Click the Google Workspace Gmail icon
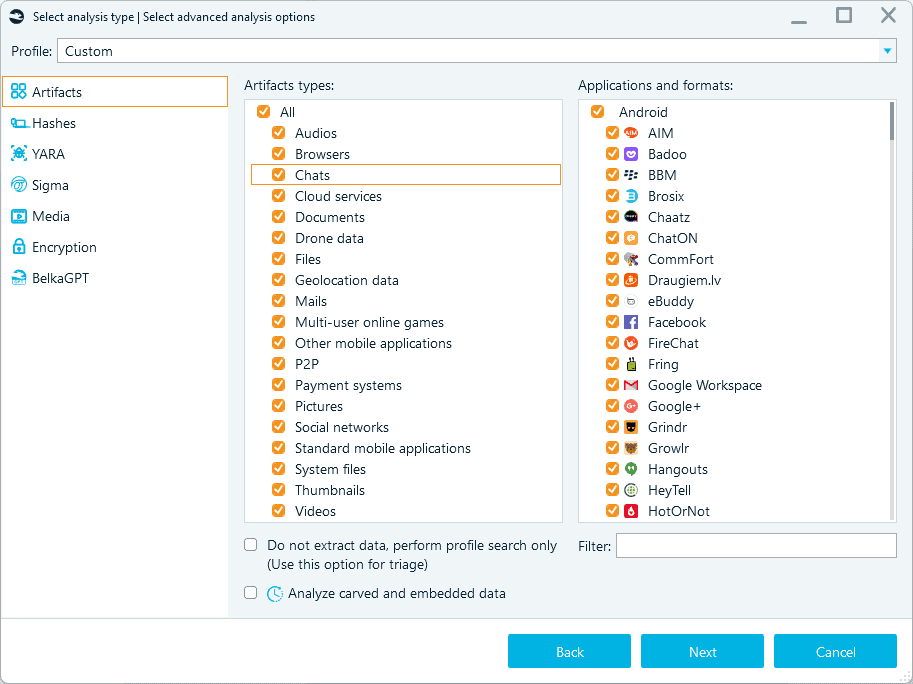Viewport: 913px width, 684px height. point(631,385)
